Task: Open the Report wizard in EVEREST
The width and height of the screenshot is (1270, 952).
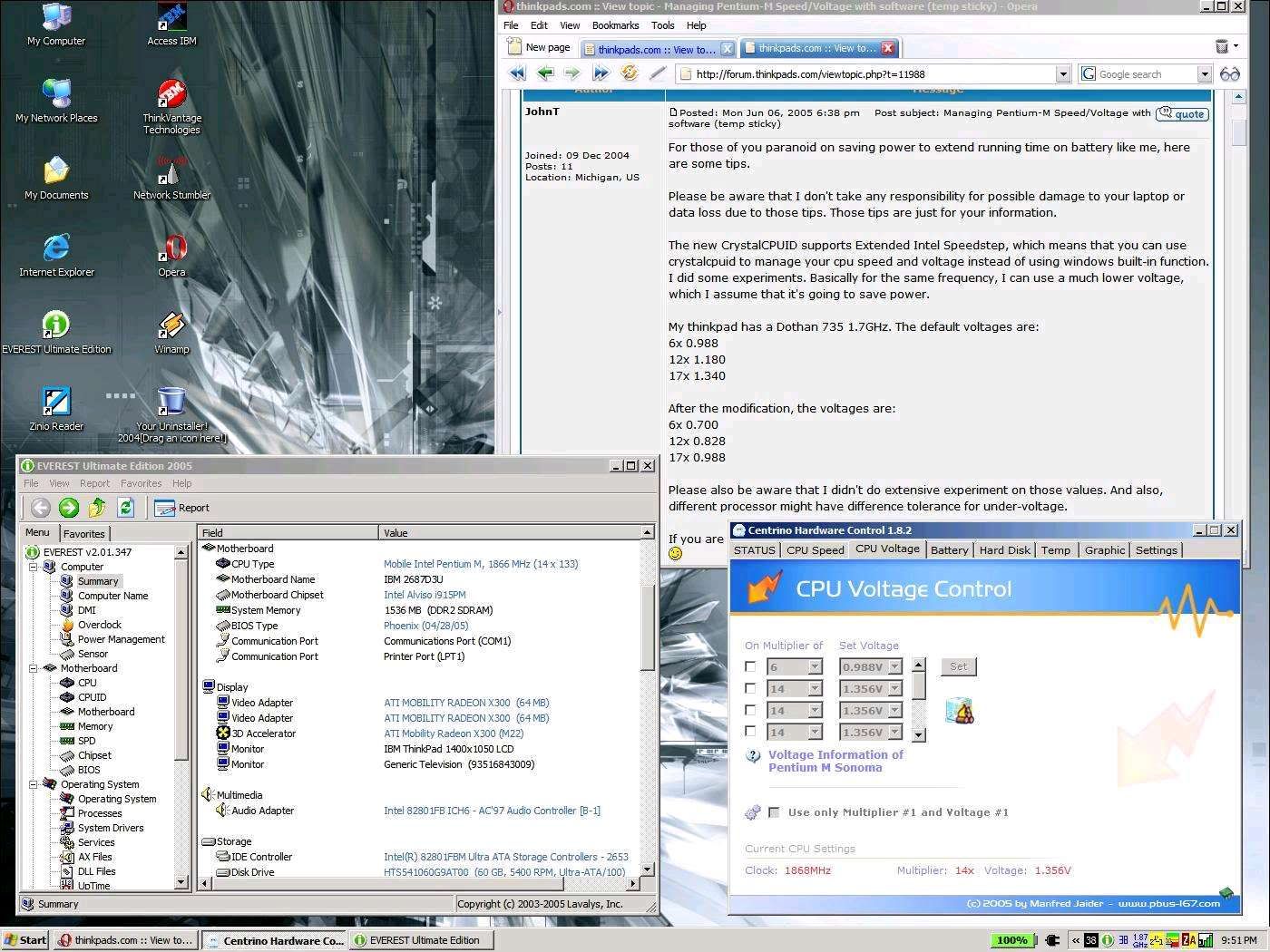Action: pos(181,508)
